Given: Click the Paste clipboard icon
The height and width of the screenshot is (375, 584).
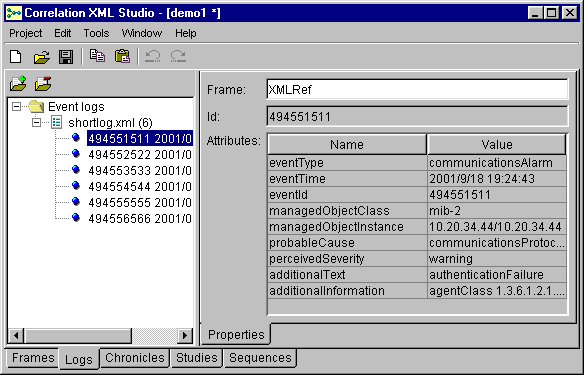Looking at the screenshot, I should 122,56.
